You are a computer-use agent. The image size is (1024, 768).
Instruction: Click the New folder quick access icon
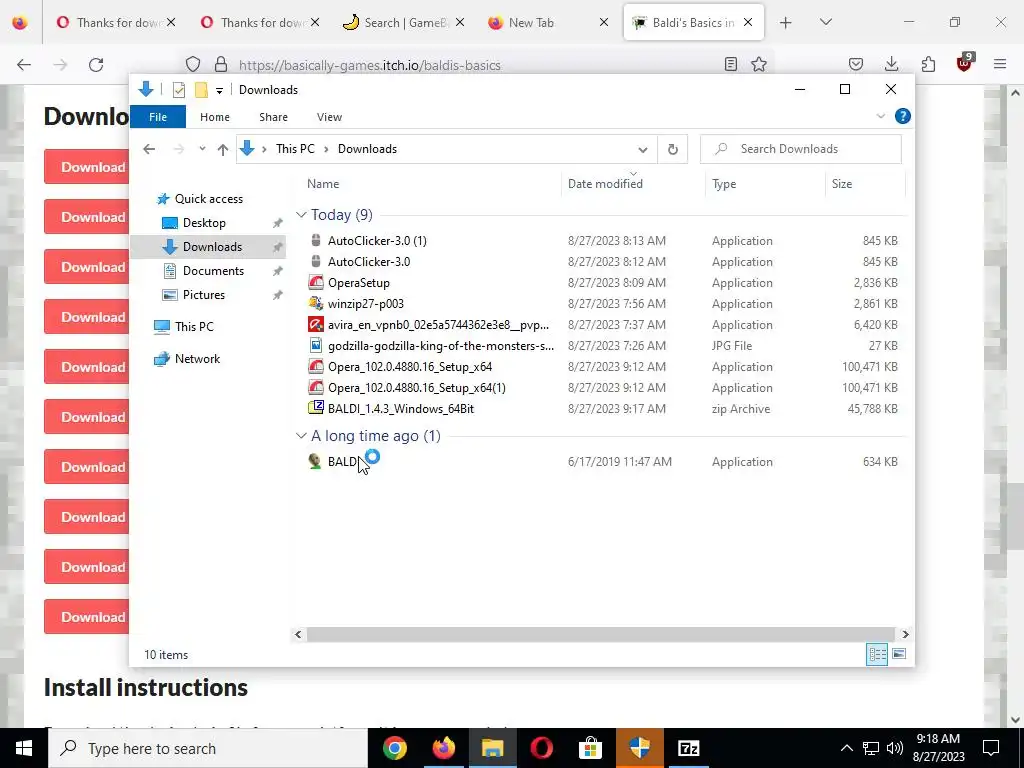201,90
